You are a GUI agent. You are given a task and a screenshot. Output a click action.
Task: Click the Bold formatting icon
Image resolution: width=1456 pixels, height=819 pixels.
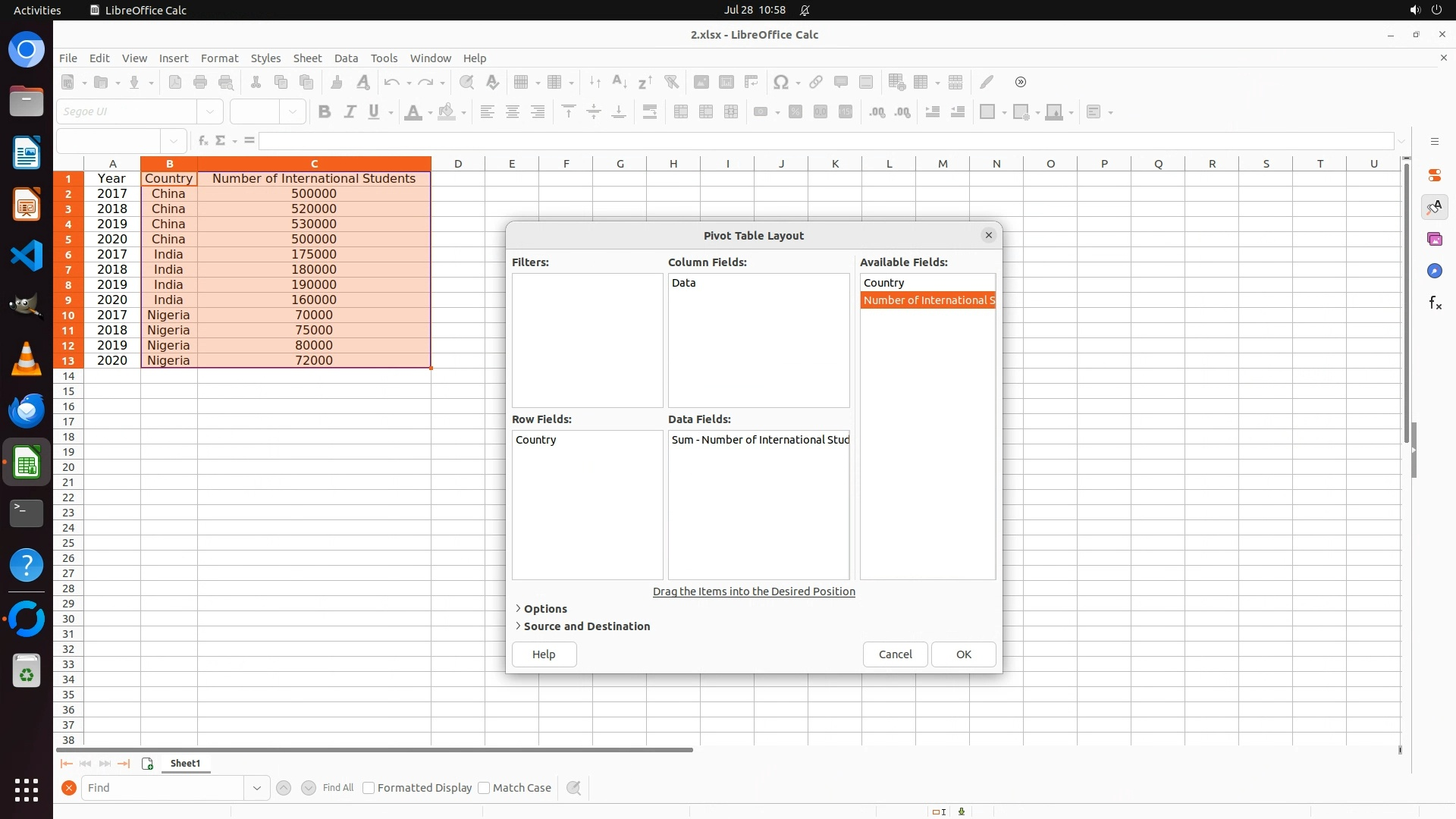325,112
